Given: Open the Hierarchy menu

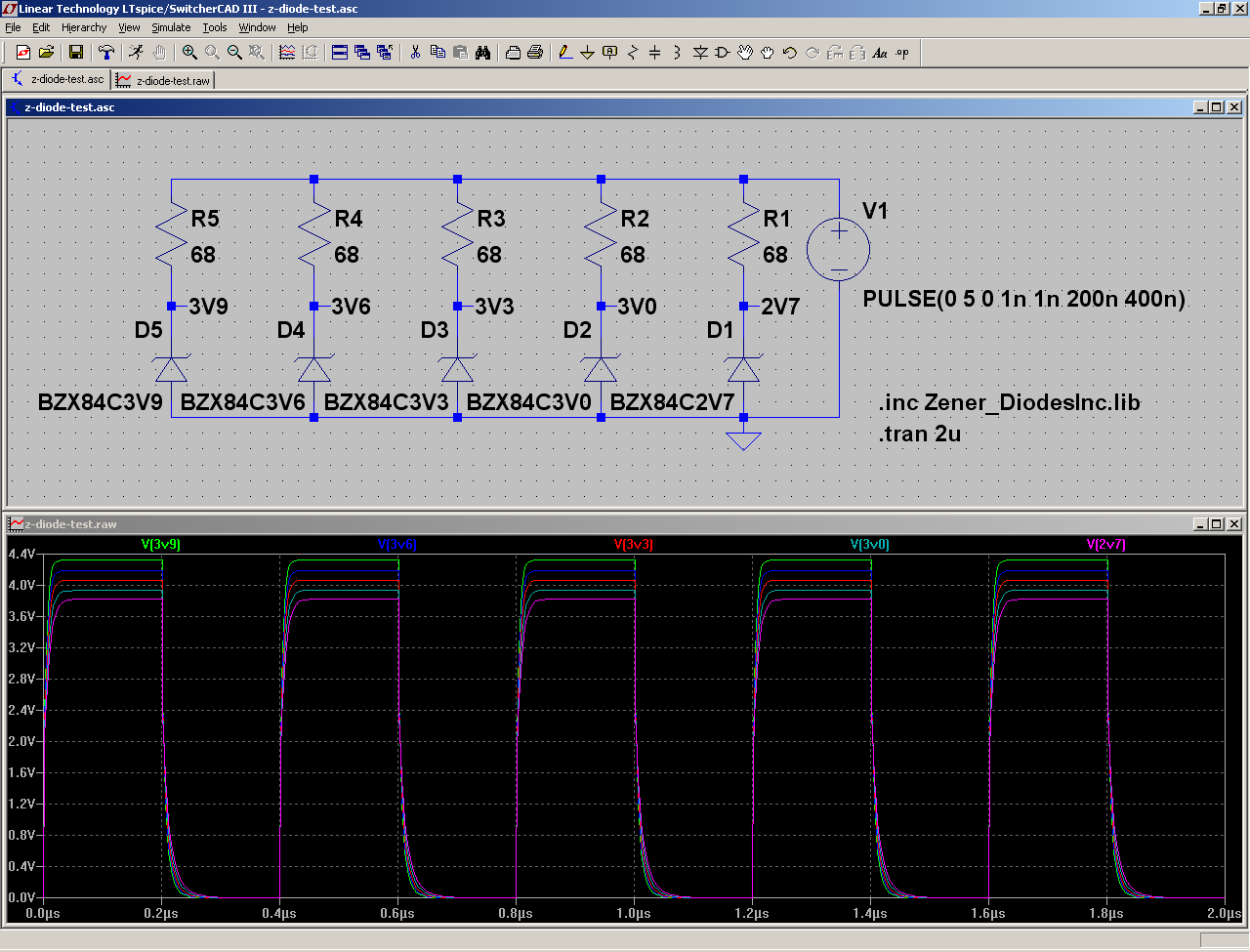Looking at the screenshot, I should pos(84,27).
